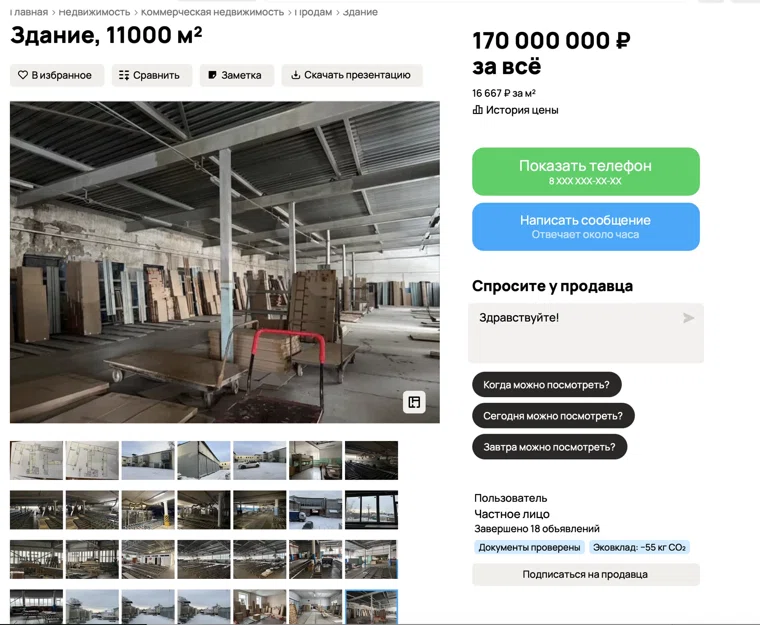Select highlighted last thumbnail in bottom row
Image resolution: width=760 pixels, height=625 pixels.
coord(371,607)
